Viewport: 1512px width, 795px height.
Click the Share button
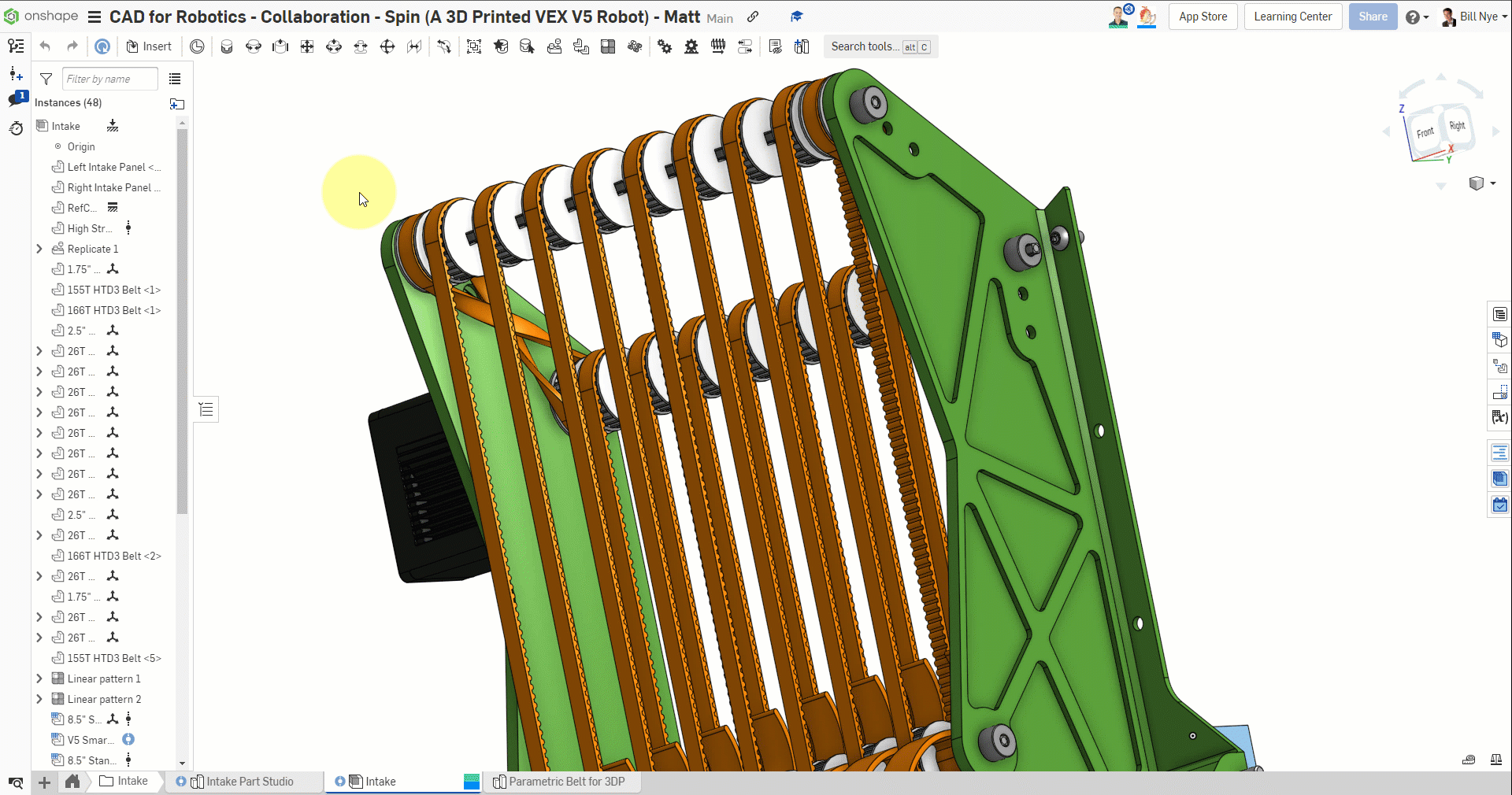click(1373, 17)
